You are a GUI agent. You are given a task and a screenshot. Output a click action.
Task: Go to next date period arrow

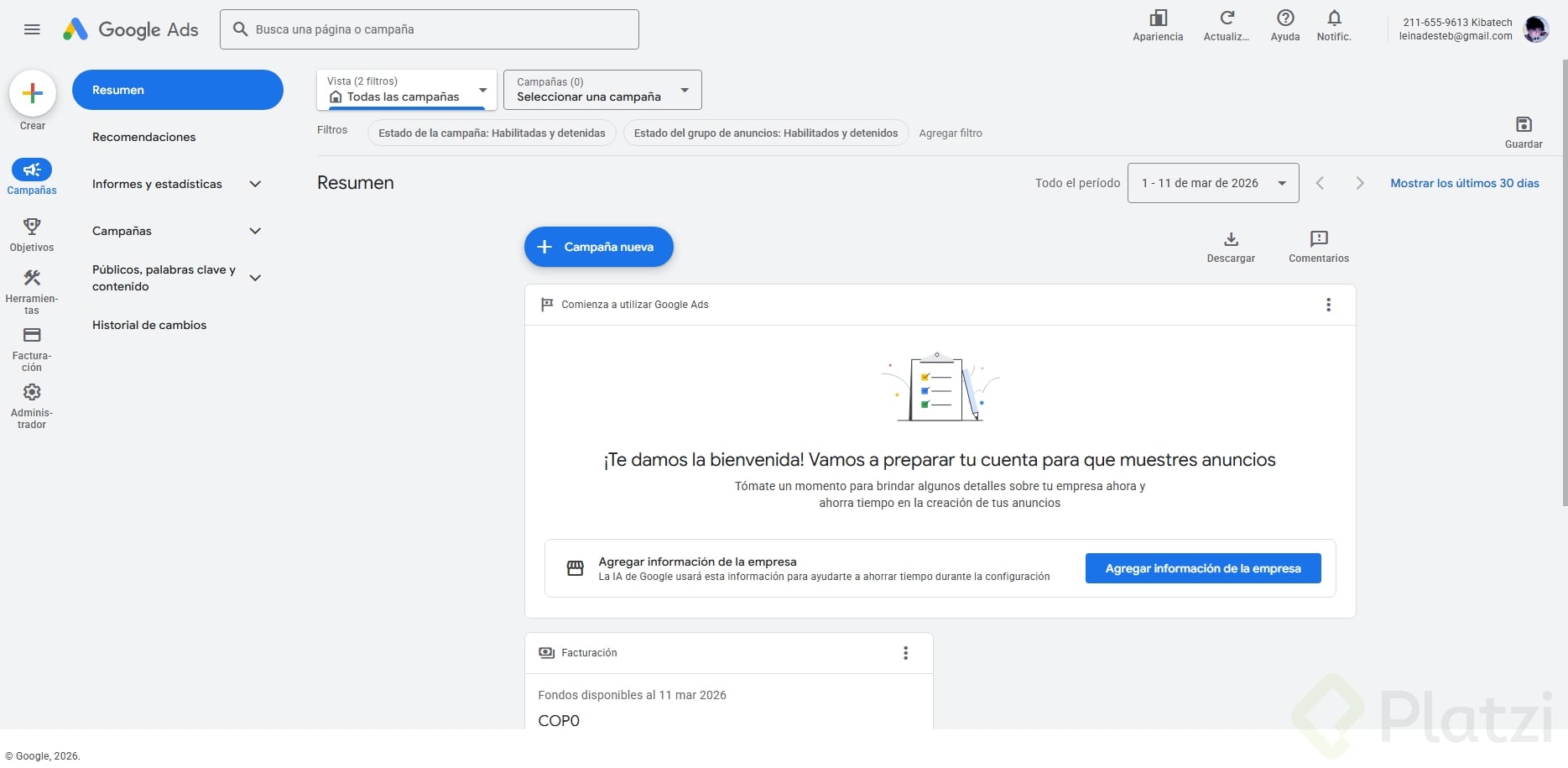pos(1360,183)
